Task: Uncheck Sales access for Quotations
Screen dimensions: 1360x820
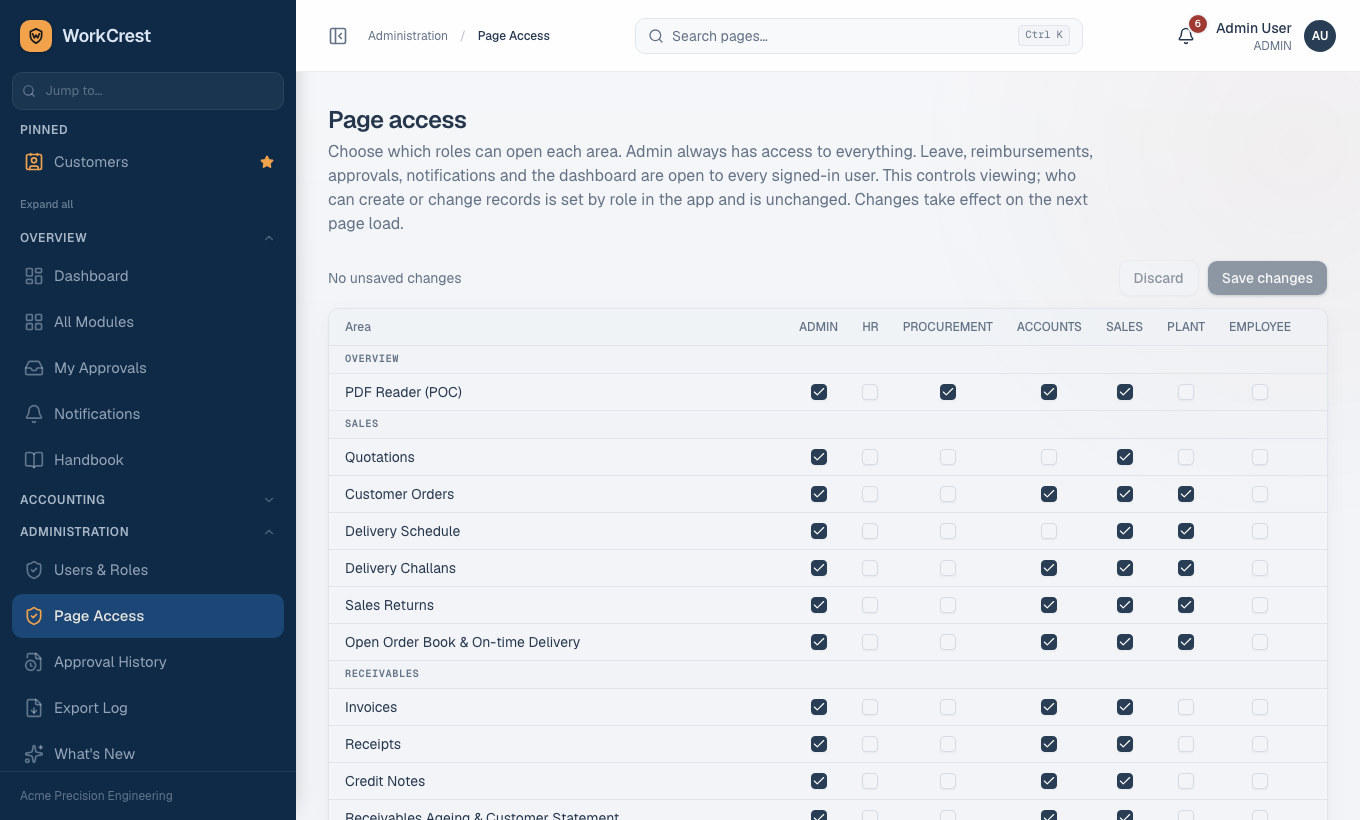Action: [1125, 457]
